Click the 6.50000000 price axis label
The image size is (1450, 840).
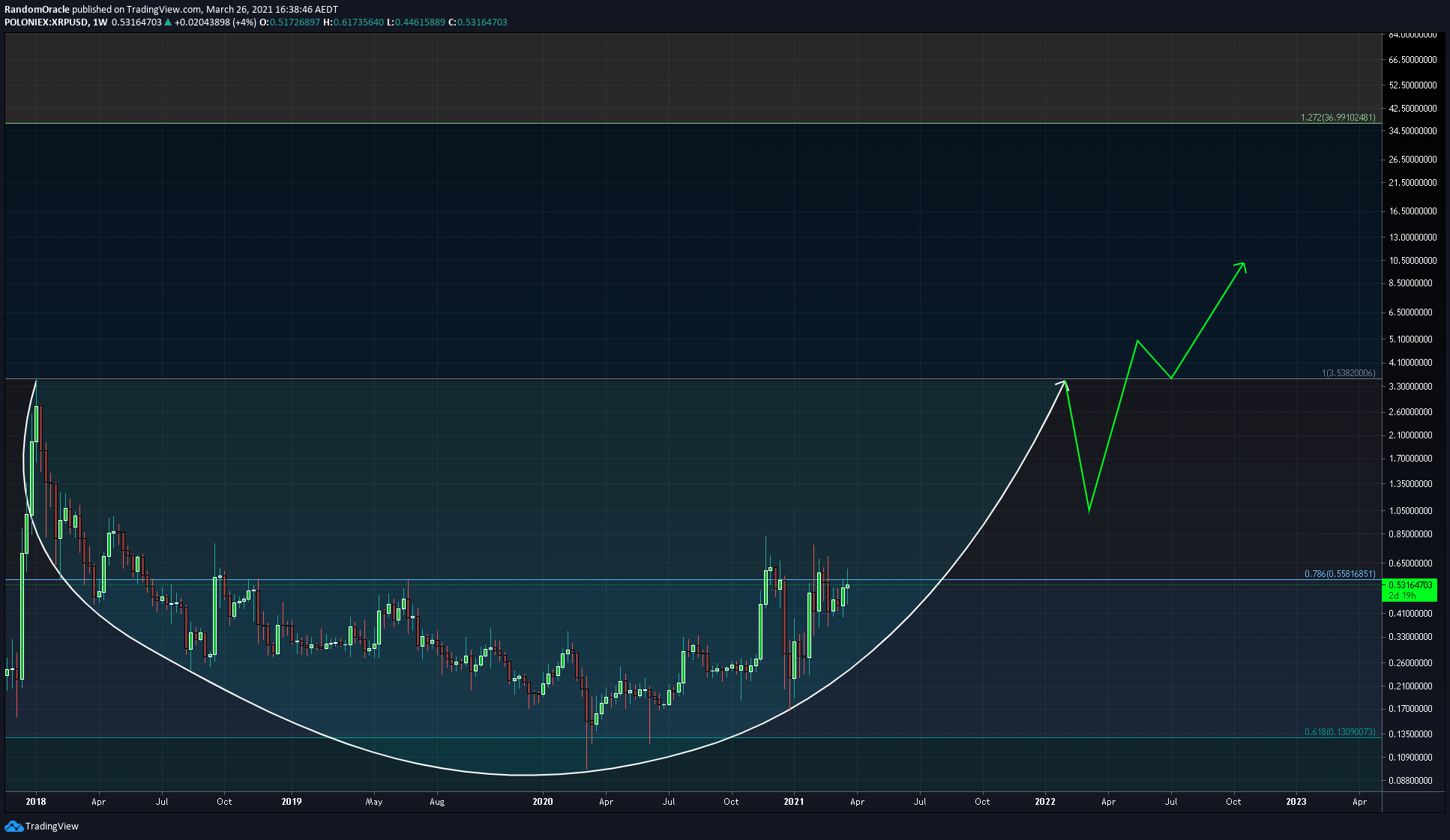(1413, 312)
